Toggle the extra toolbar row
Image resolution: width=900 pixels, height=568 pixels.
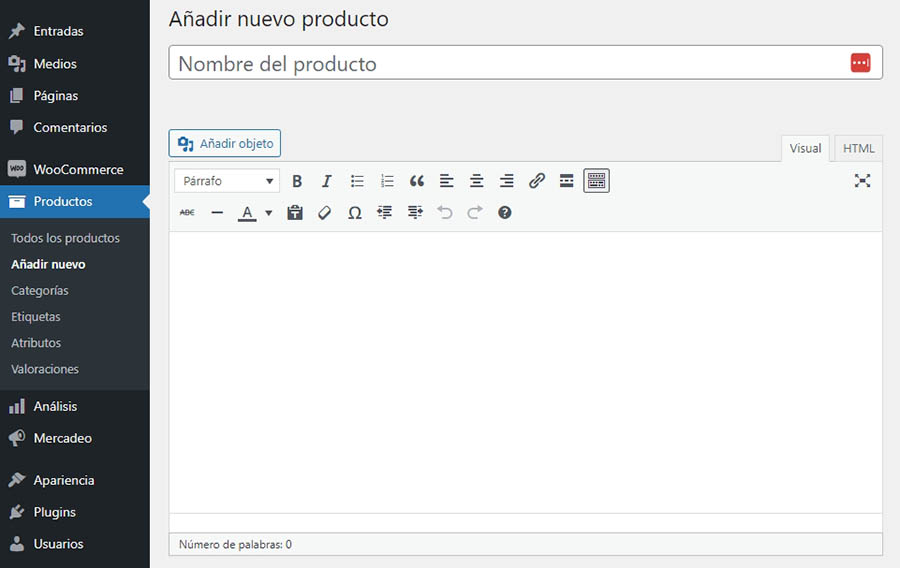(596, 181)
